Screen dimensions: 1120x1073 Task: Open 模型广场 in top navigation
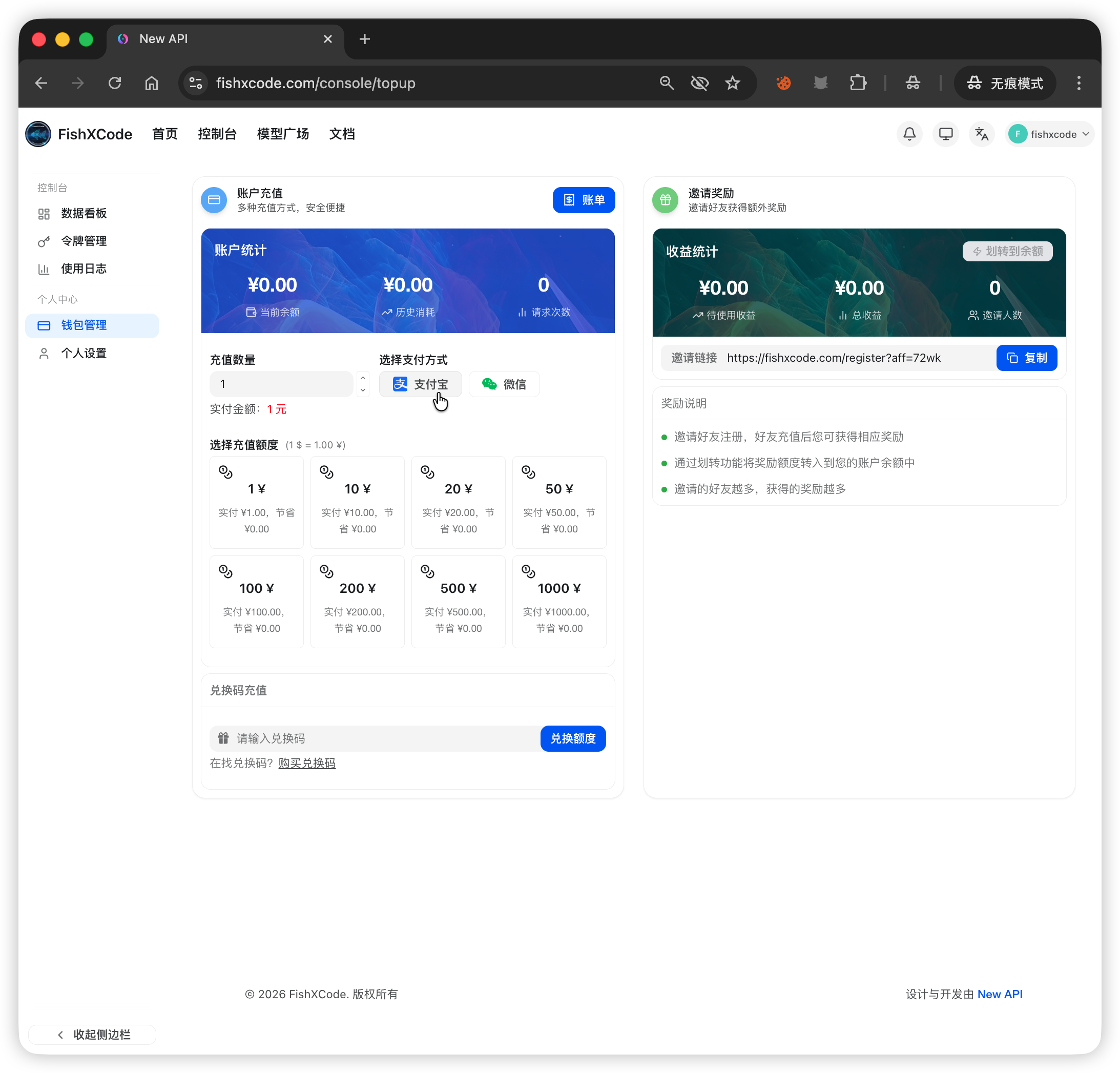click(x=283, y=134)
